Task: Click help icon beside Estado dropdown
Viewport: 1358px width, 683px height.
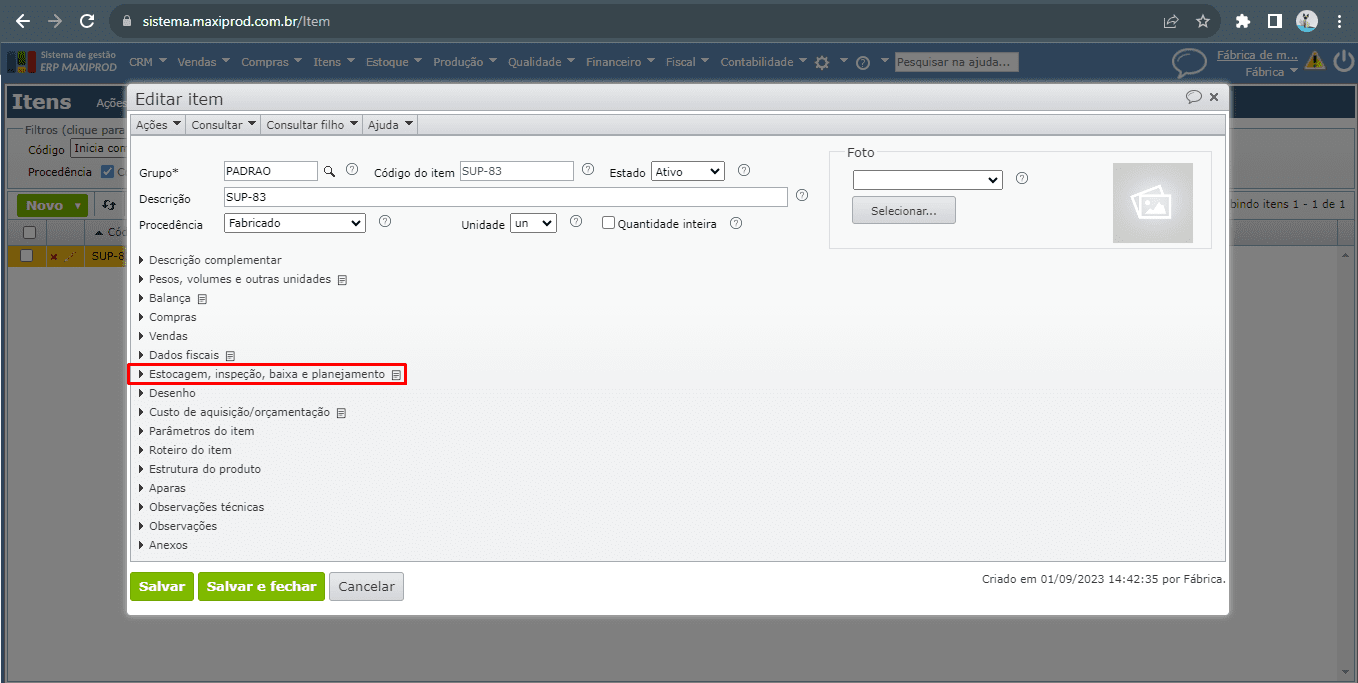Action: tap(744, 170)
